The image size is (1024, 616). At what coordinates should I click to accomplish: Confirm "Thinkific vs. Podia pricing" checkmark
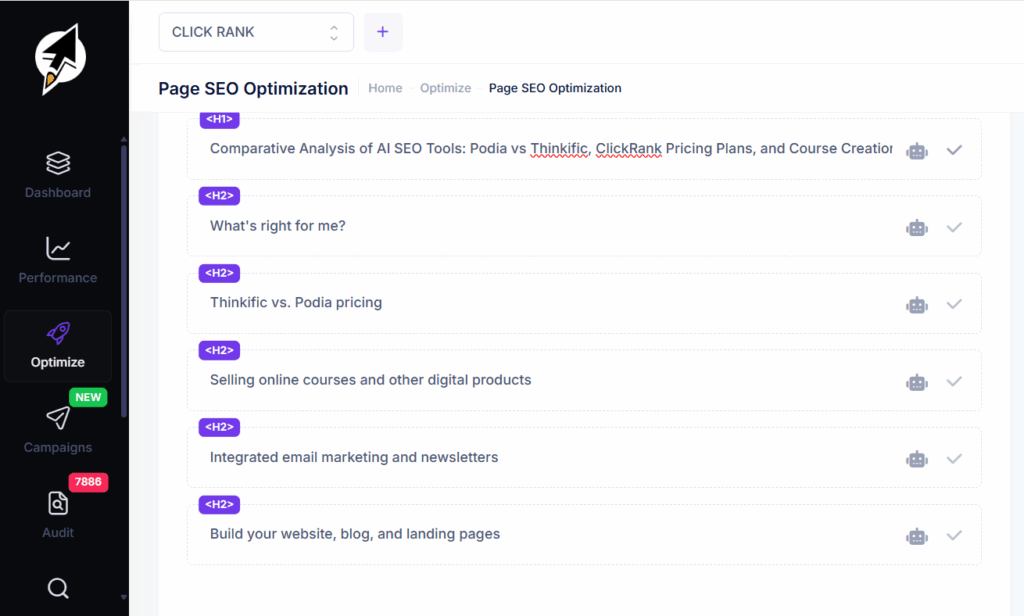(954, 304)
